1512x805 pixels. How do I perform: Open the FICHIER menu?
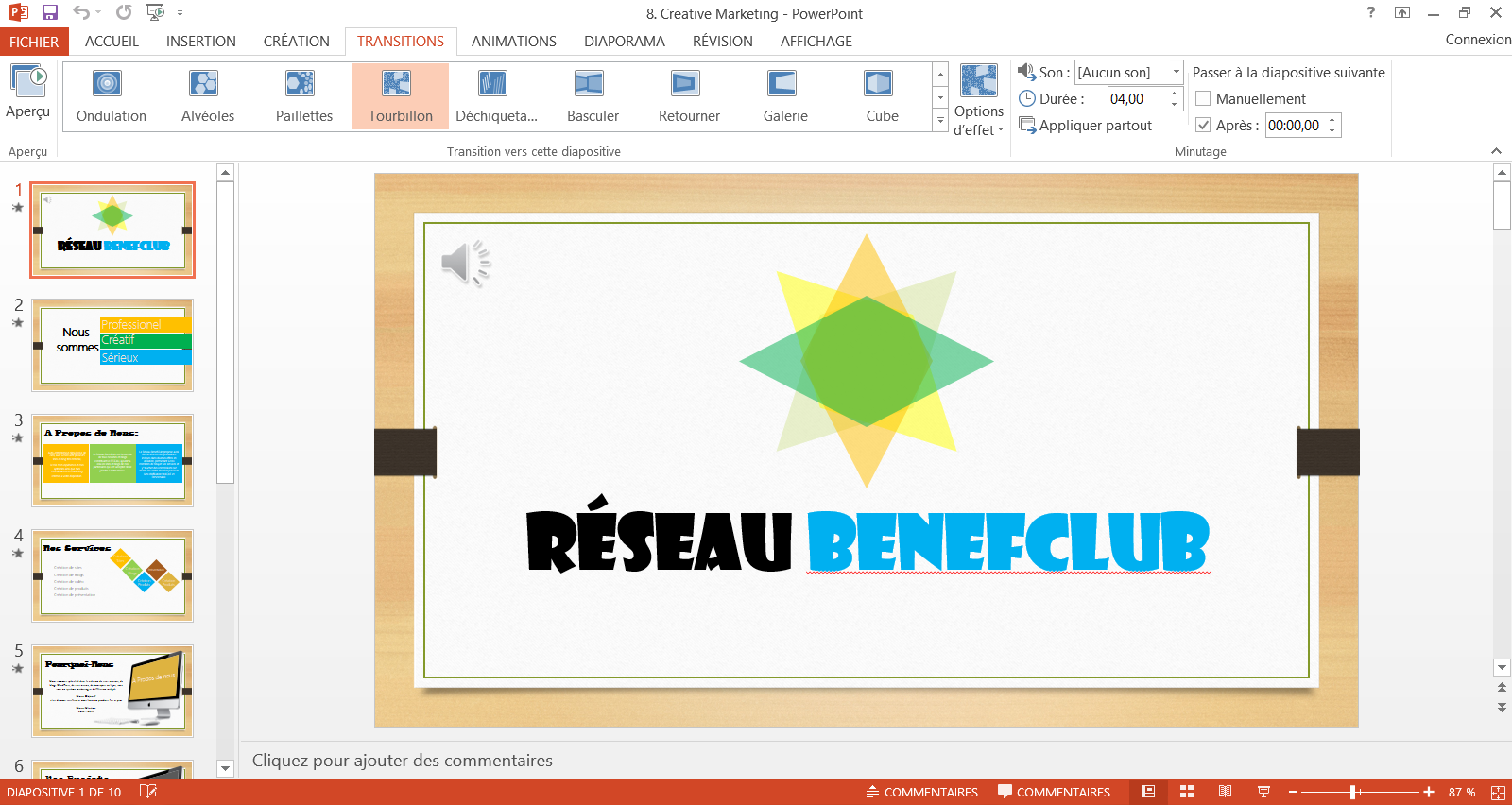pyautogui.click(x=33, y=42)
